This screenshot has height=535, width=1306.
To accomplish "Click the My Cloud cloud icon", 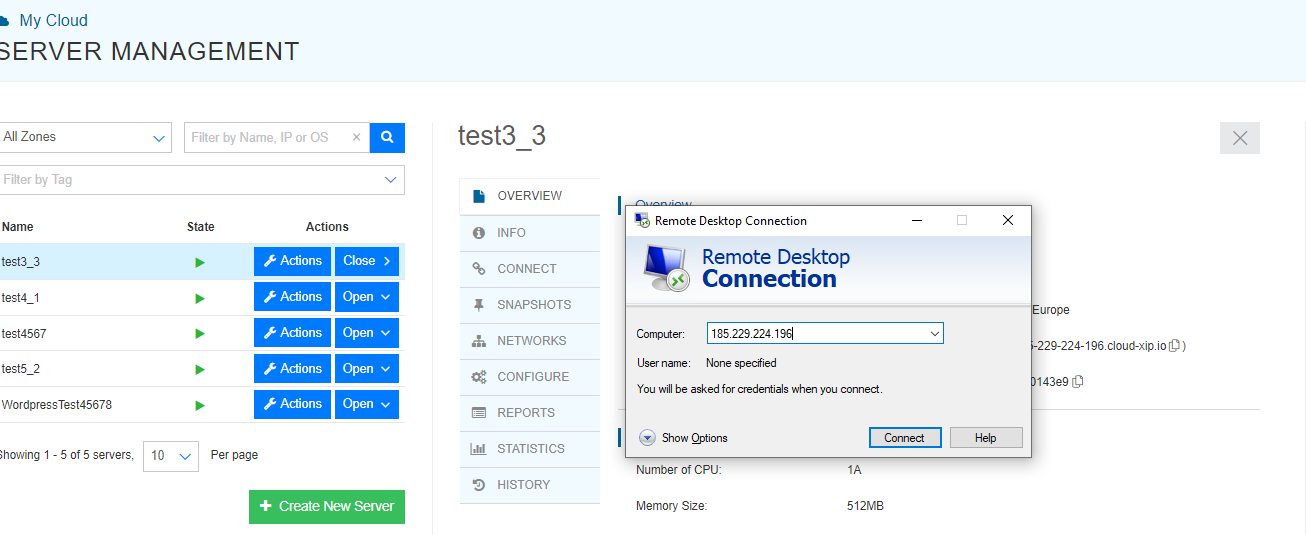I will click(4, 21).
